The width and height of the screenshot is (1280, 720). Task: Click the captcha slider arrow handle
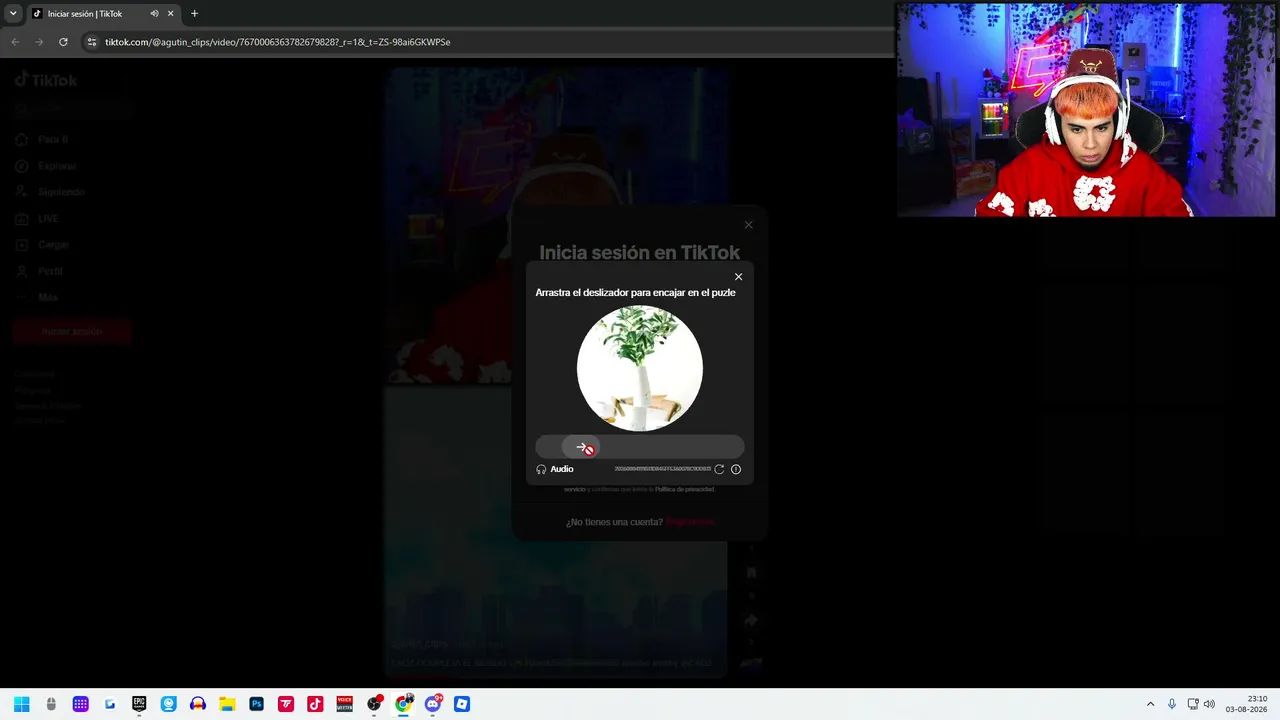[580, 447]
